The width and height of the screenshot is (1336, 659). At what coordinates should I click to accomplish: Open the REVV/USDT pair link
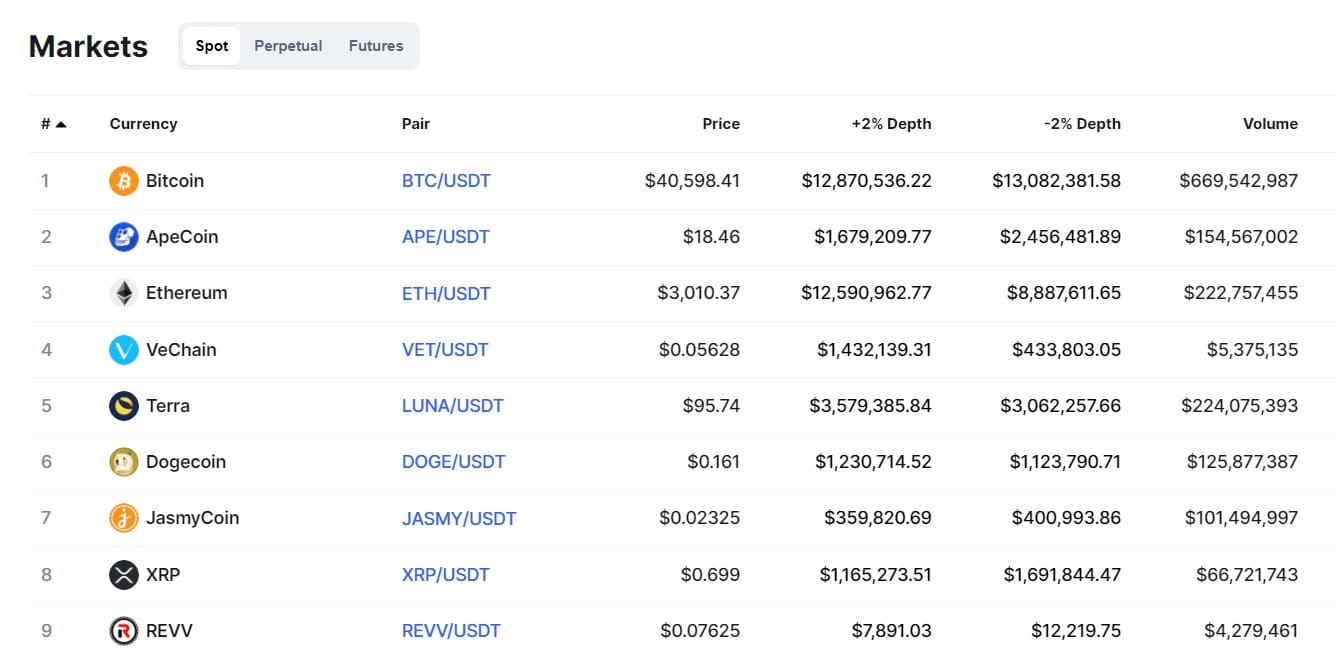(x=451, y=631)
